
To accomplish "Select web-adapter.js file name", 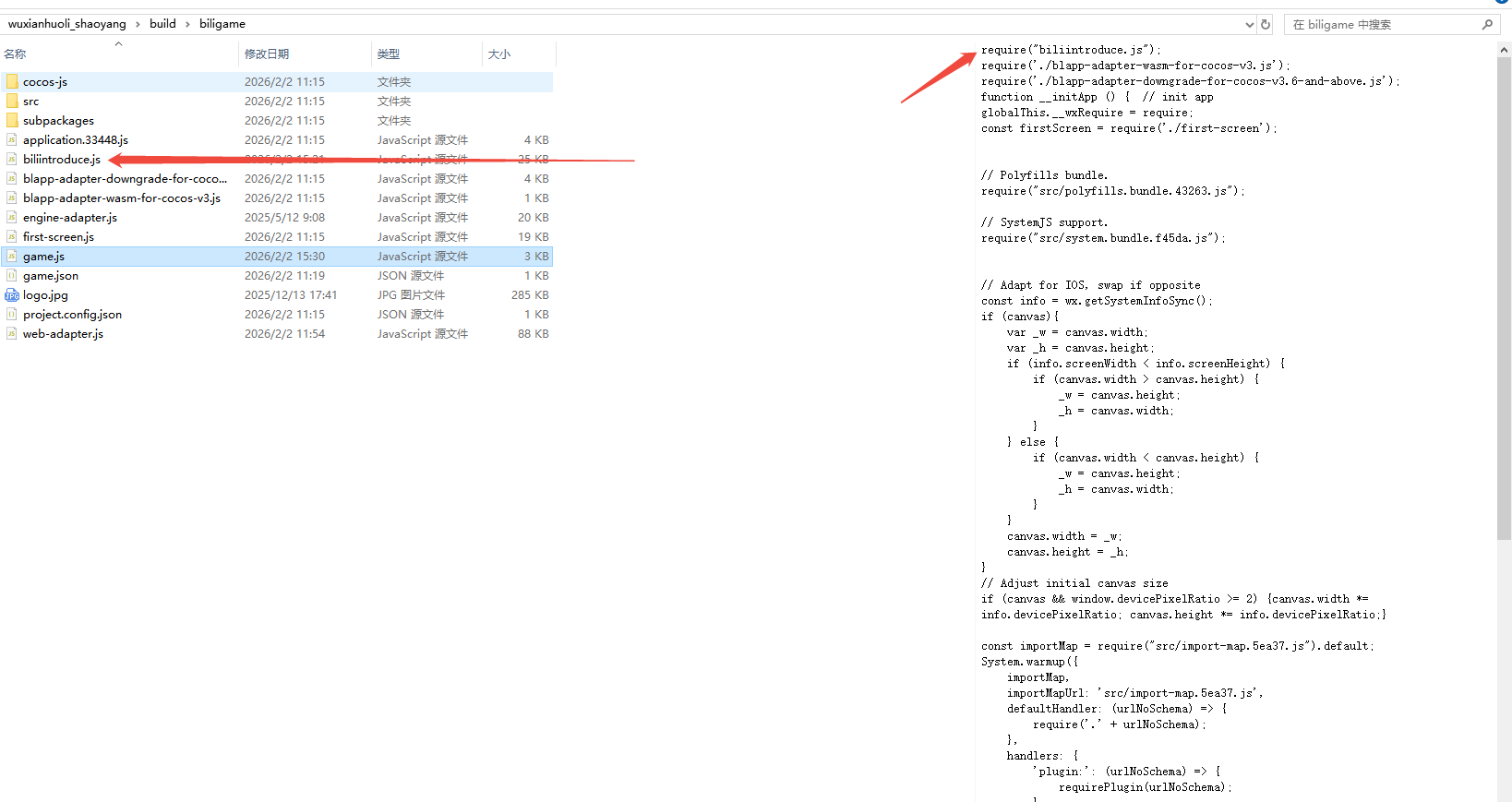I will 63,334.
